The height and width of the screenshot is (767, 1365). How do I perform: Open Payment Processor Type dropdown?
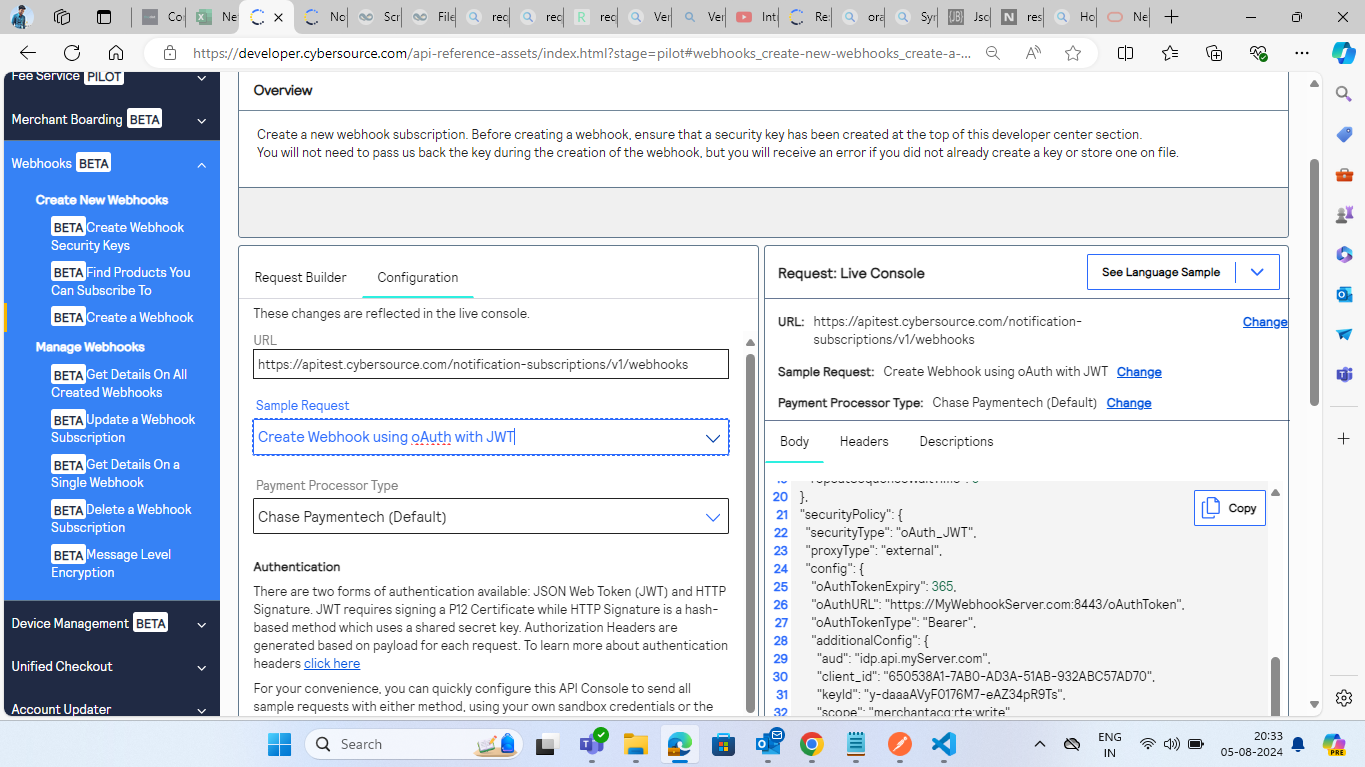click(490, 517)
